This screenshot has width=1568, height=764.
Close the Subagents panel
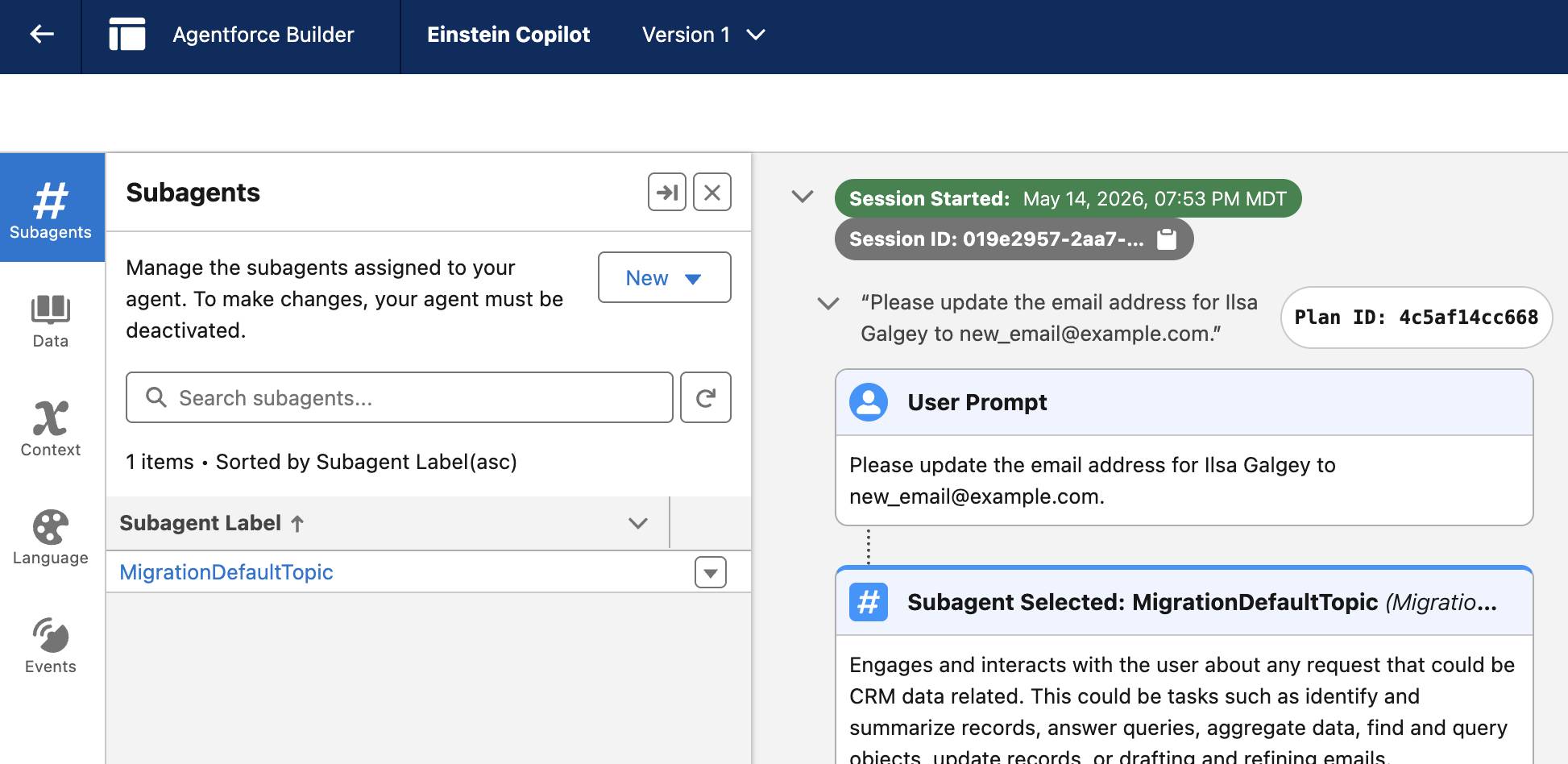712,192
